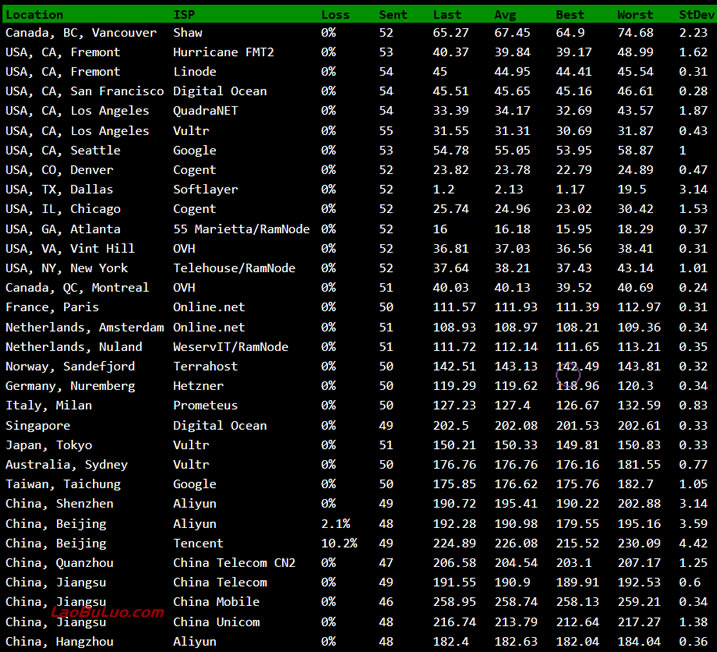The width and height of the screenshot is (717, 652).
Task: Click France, Paris location
Action: pos(52,307)
